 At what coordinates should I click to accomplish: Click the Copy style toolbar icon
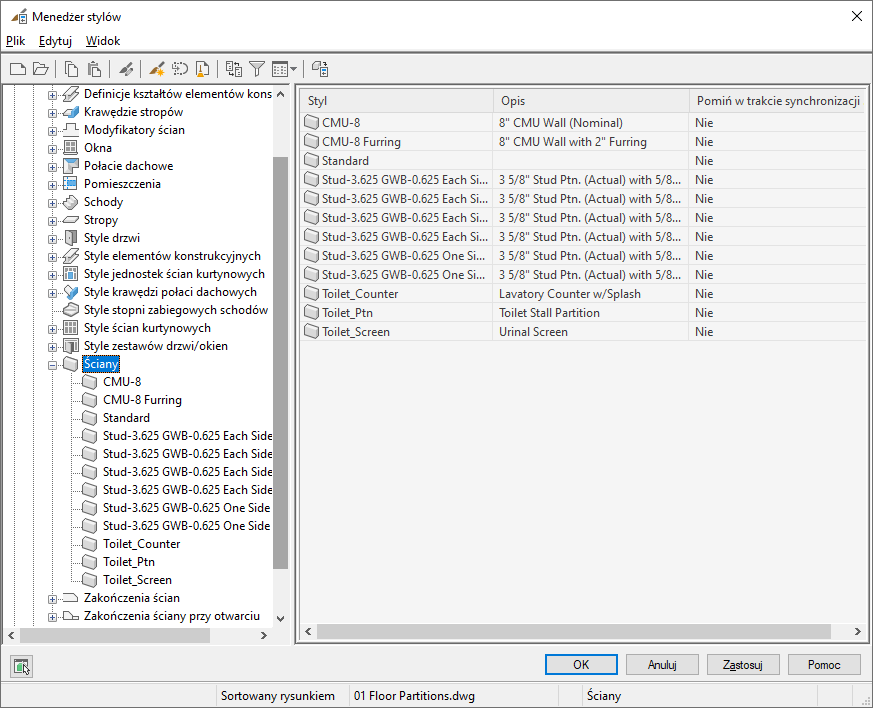pyautogui.click(x=71, y=69)
